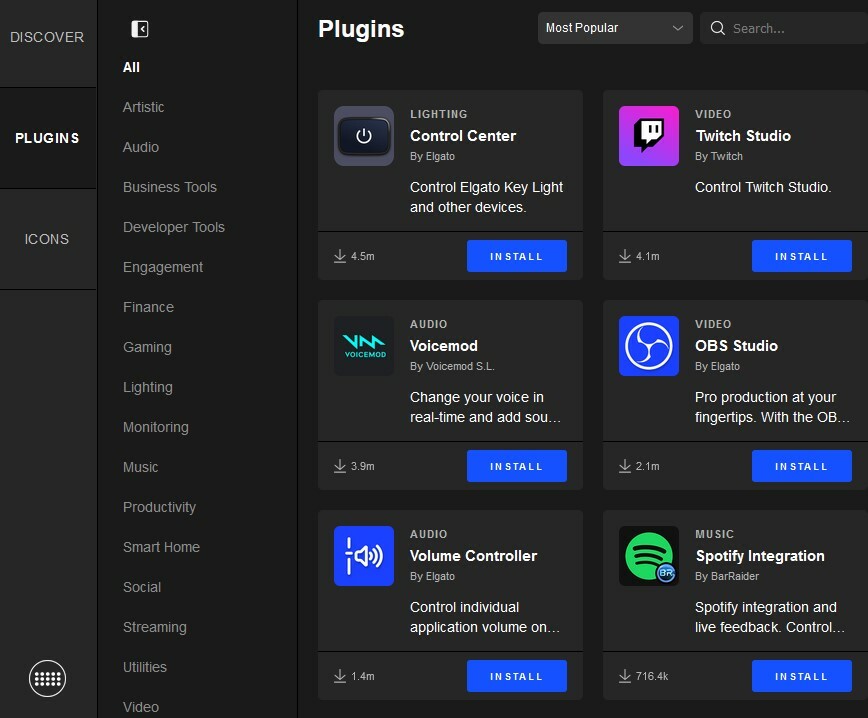868x718 pixels.
Task: Click download icon beside 4.5m count
Action: [340, 256]
